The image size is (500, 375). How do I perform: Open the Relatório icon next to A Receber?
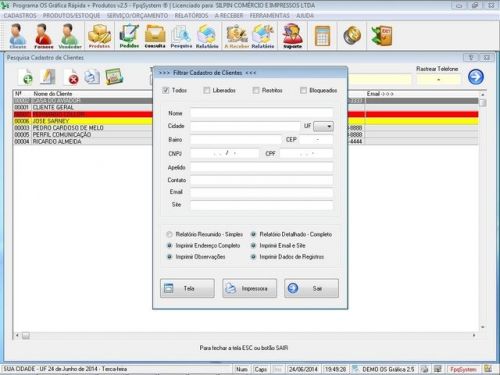[x=263, y=36]
